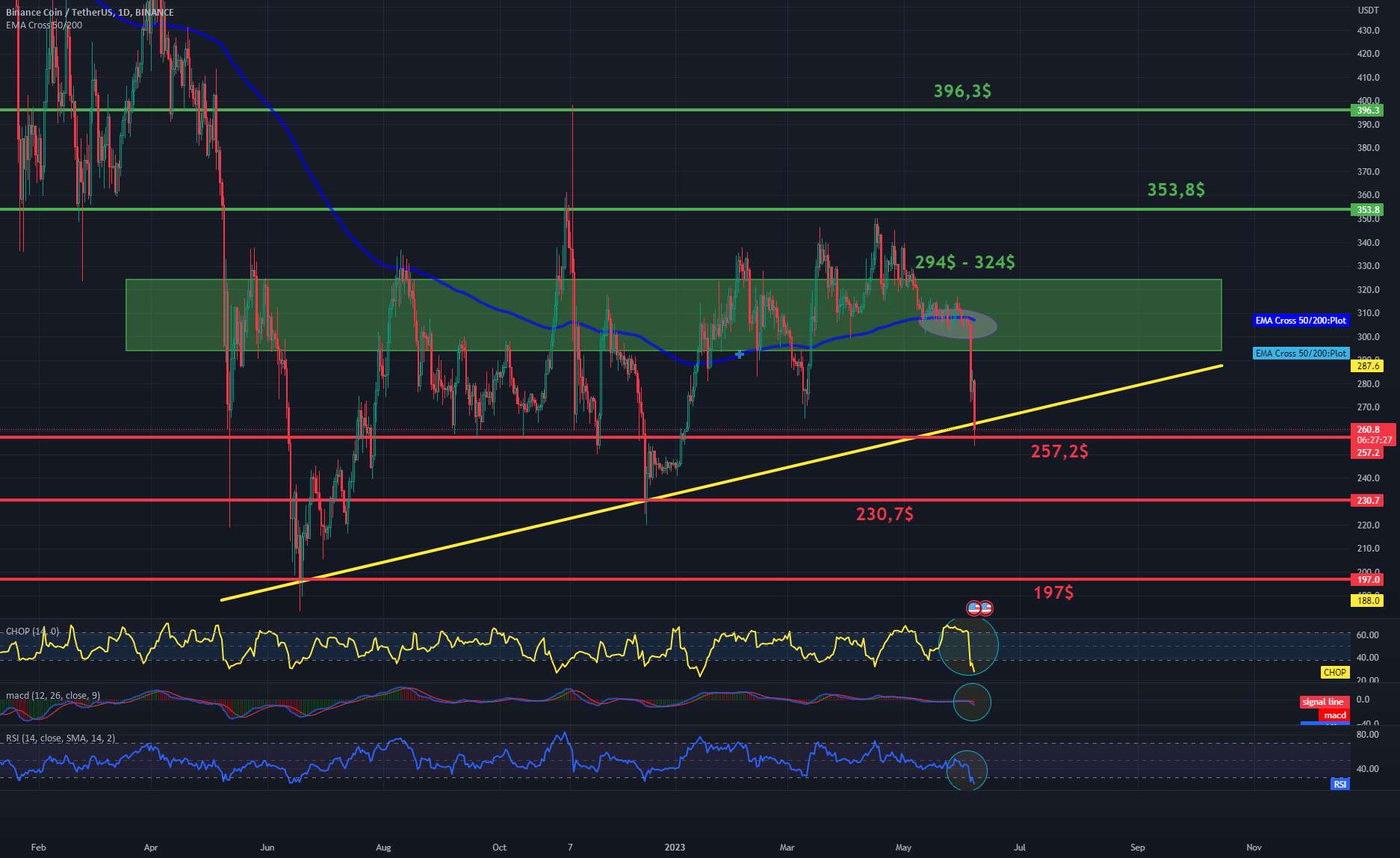The height and width of the screenshot is (858, 1400).
Task: Click the blue EMA Cross 50/200:Plot label
Action: [x=1301, y=321]
